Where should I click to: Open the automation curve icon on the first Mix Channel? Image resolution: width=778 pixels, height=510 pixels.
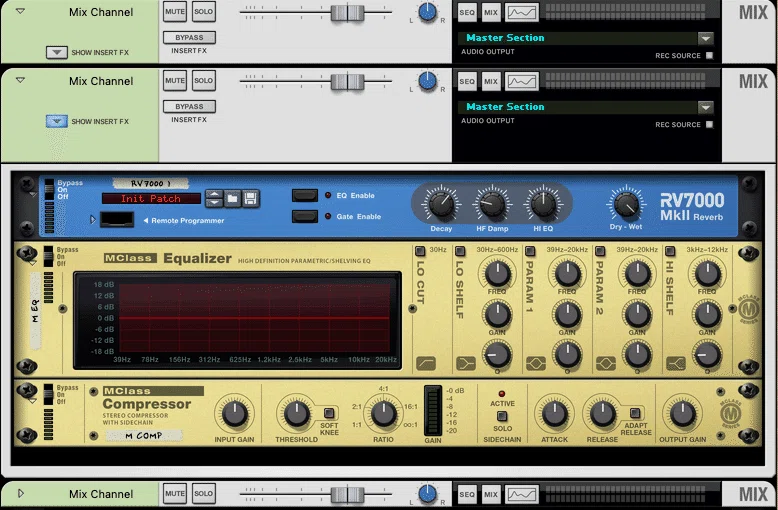coord(521,12)
